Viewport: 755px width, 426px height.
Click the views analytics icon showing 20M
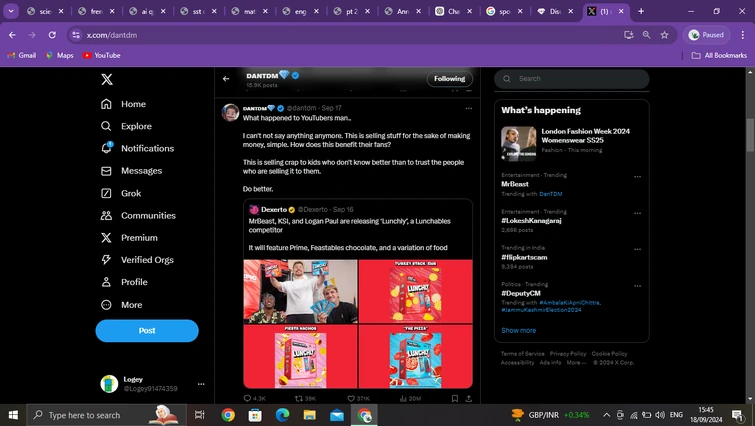pos(403,398)
